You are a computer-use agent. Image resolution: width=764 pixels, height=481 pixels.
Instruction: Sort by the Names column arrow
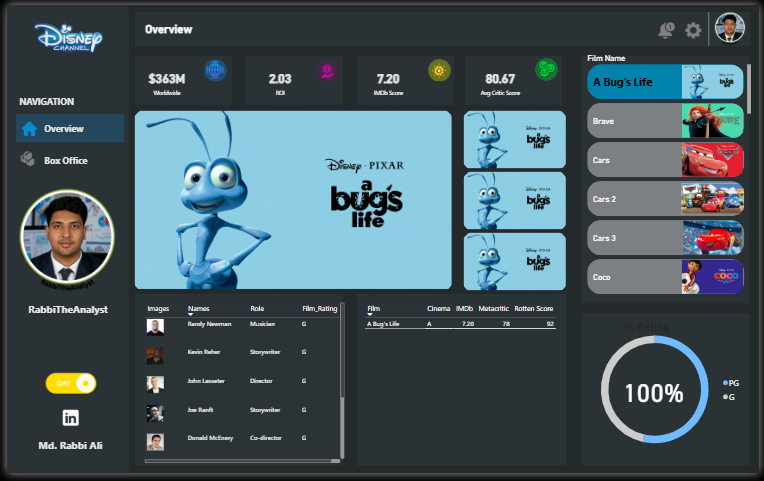[191, 315]
